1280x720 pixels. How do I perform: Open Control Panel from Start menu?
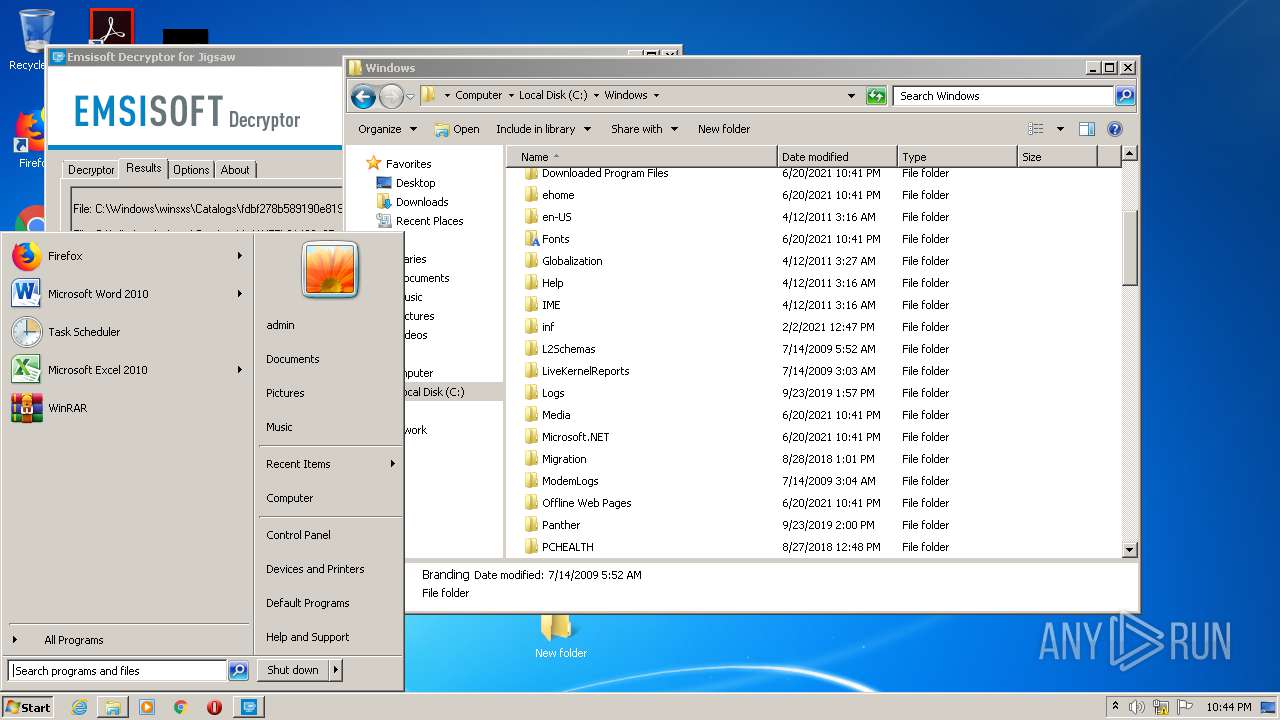coord(298,535)
